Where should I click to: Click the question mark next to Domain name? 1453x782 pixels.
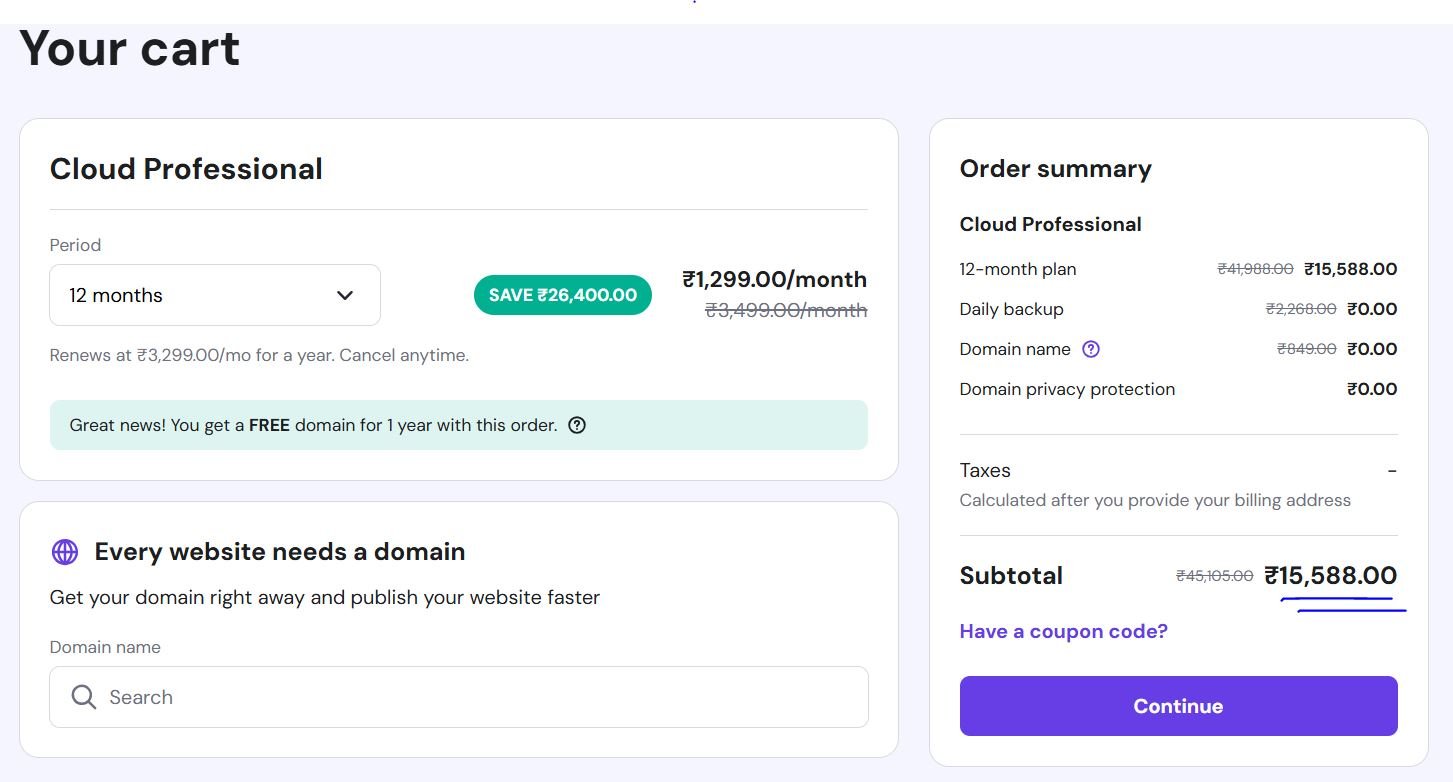click(x=1091, y=349)
